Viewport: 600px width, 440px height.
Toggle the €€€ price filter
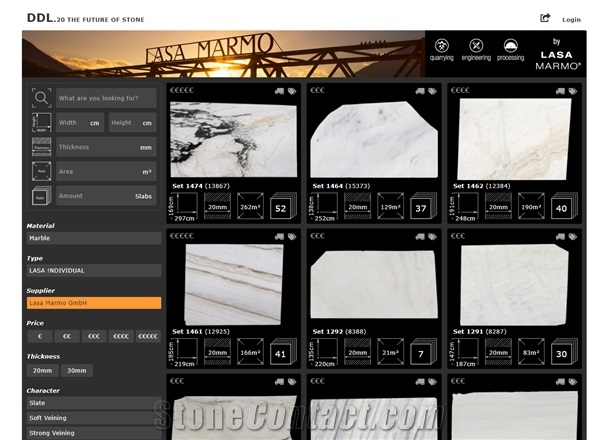point(94,336)
